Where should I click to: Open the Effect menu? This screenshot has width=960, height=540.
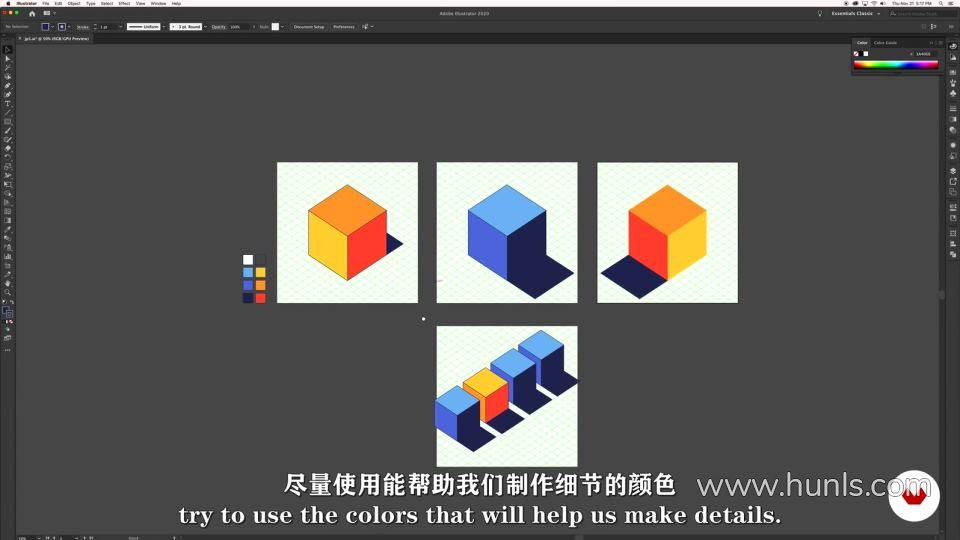pos(124,3)
